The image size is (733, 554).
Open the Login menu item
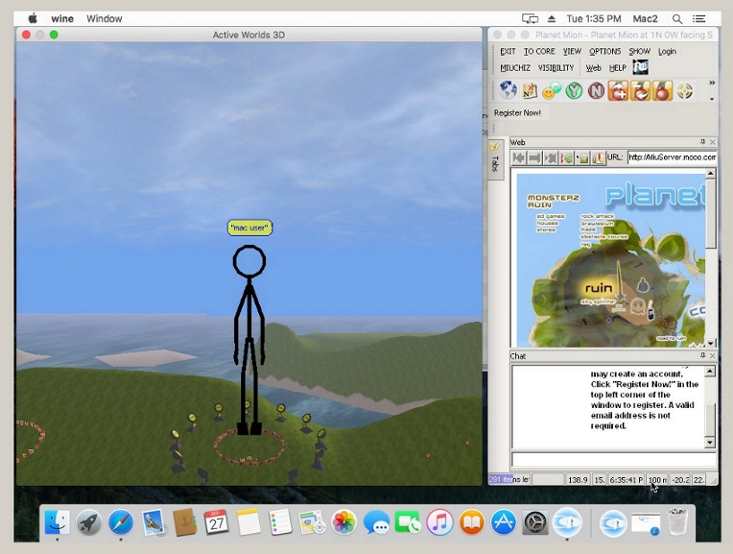(x=667, y=51)
